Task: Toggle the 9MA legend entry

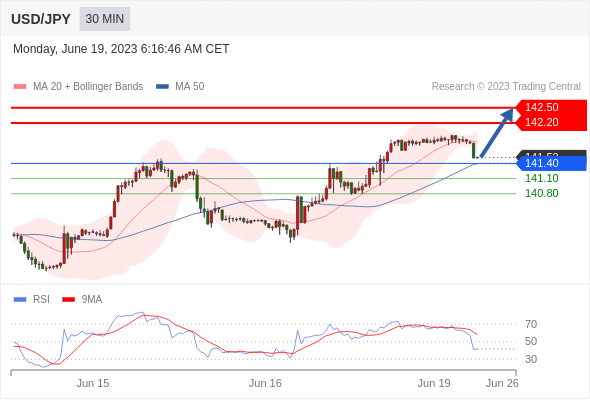Action: pos(82,300)
